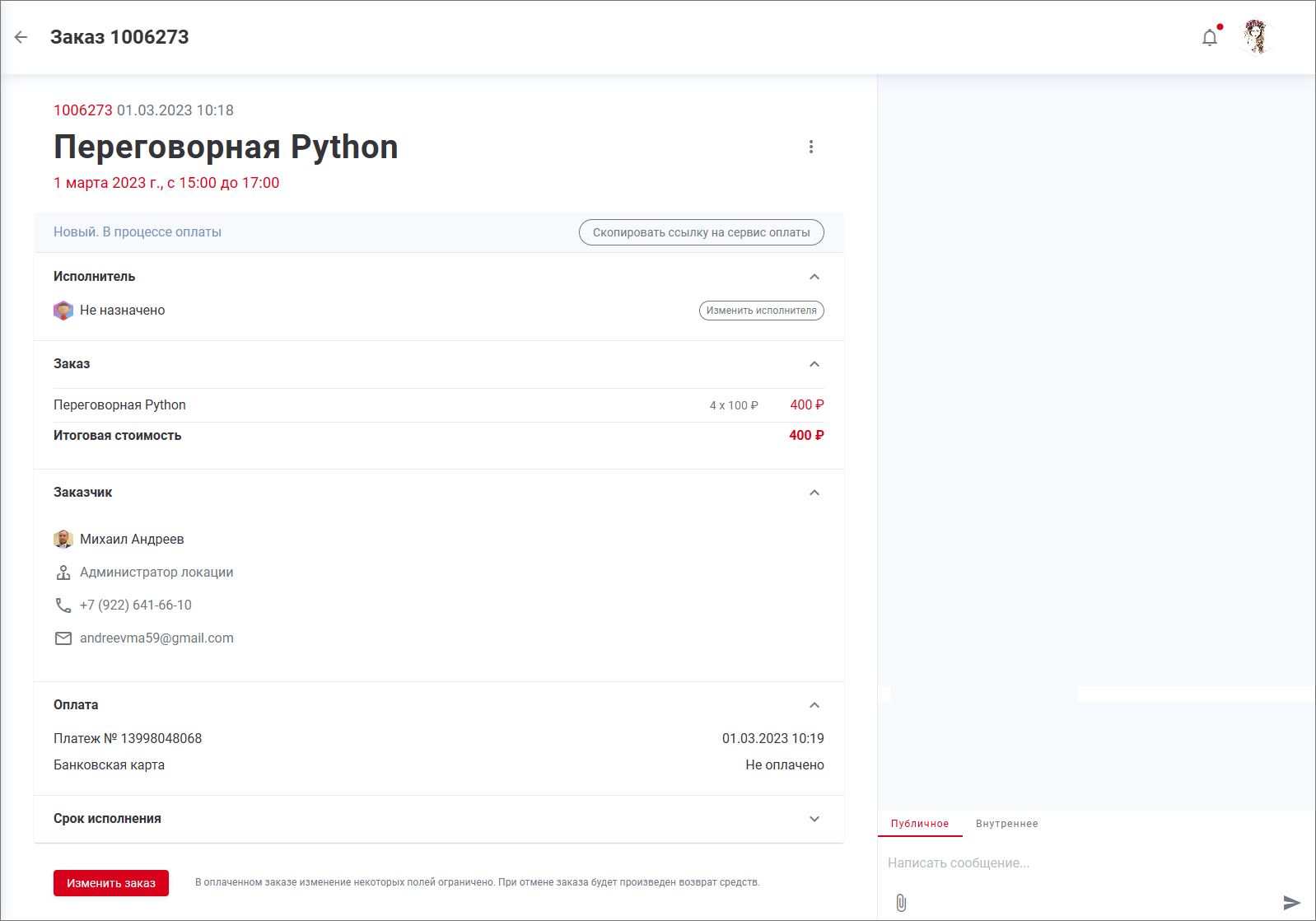Viewport: 1316px width, 921px height.
Task: Open the notifications bell
Action: point(1209,38)
